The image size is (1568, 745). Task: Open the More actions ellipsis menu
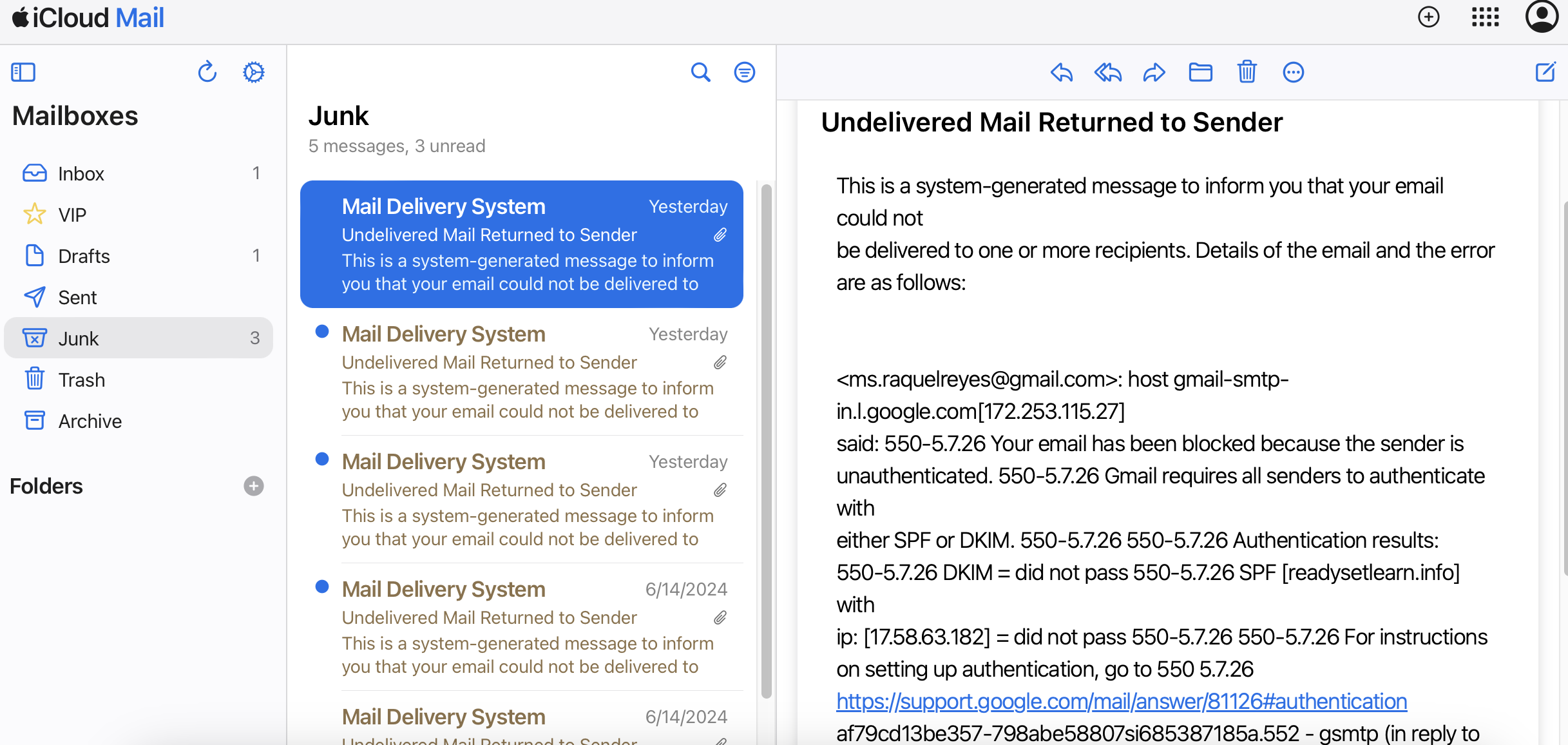pyautogui.click(x=1293, y=72)
